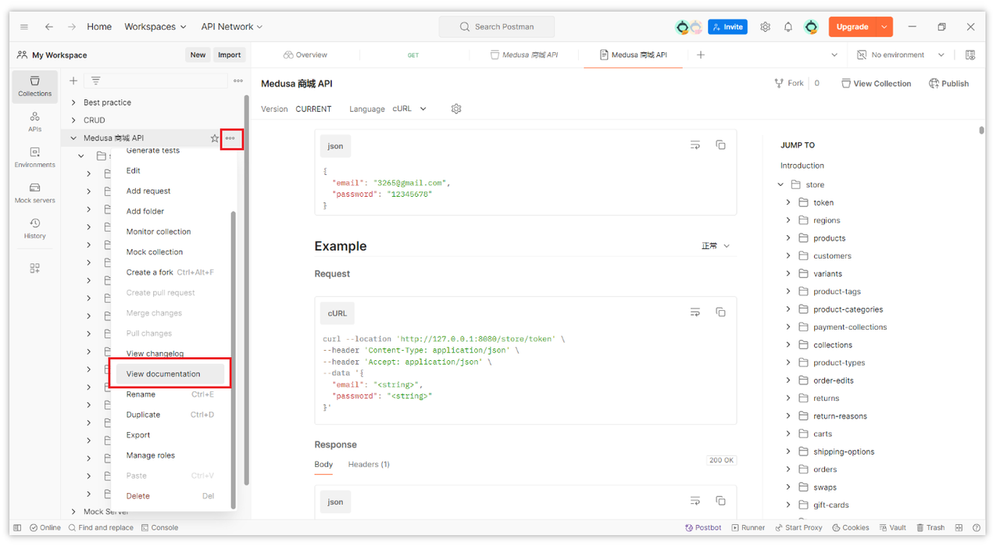Viewport: 1000px width, 546px height.
Task: Choose Mock collection menu item
Action: pos(154,252)
